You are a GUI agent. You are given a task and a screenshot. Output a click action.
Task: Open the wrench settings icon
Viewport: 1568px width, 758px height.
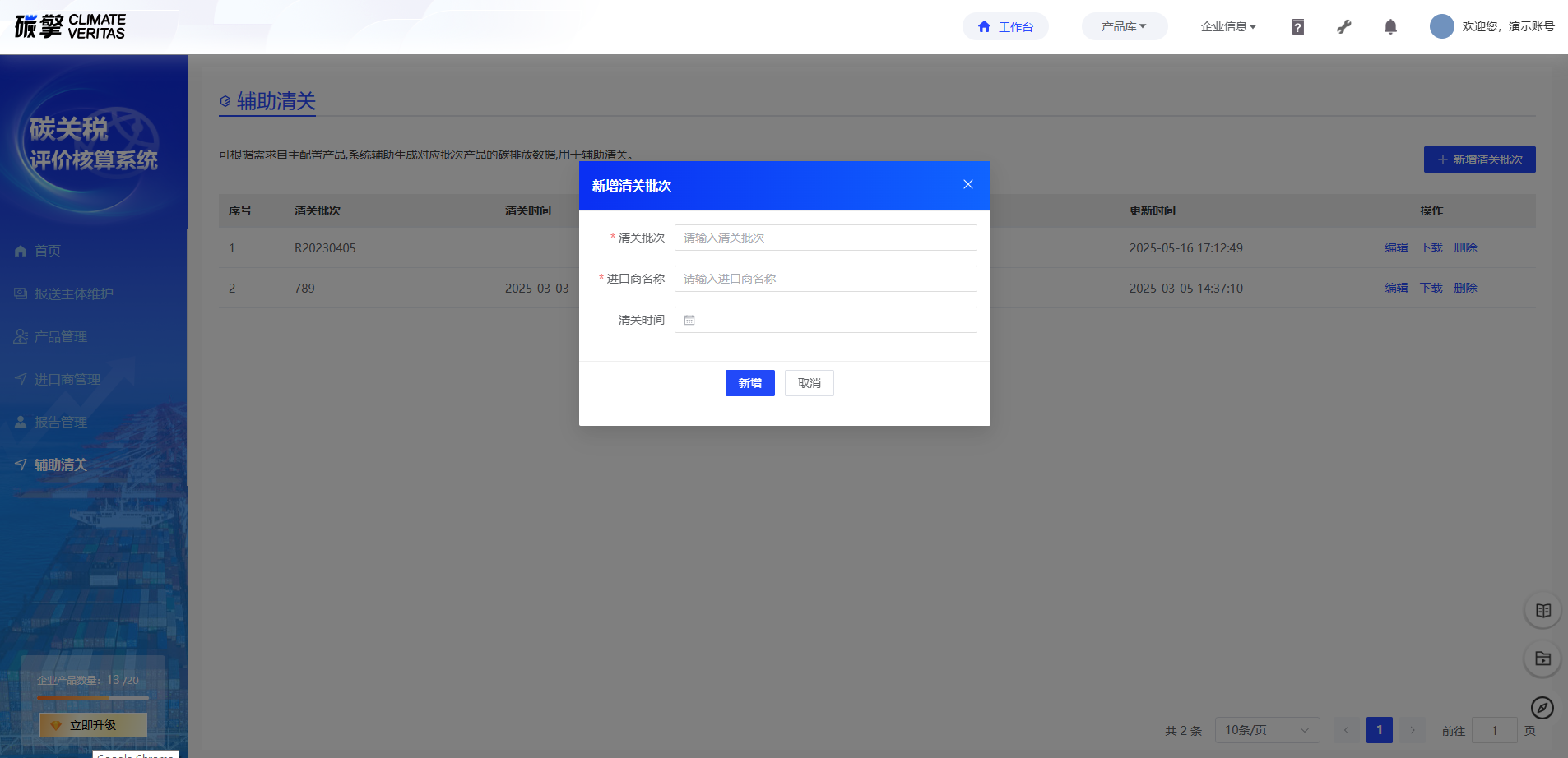point(1343,27)
